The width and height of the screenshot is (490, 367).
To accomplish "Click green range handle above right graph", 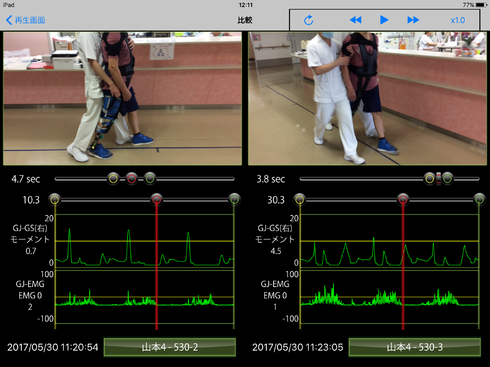I will click(479, 199).
